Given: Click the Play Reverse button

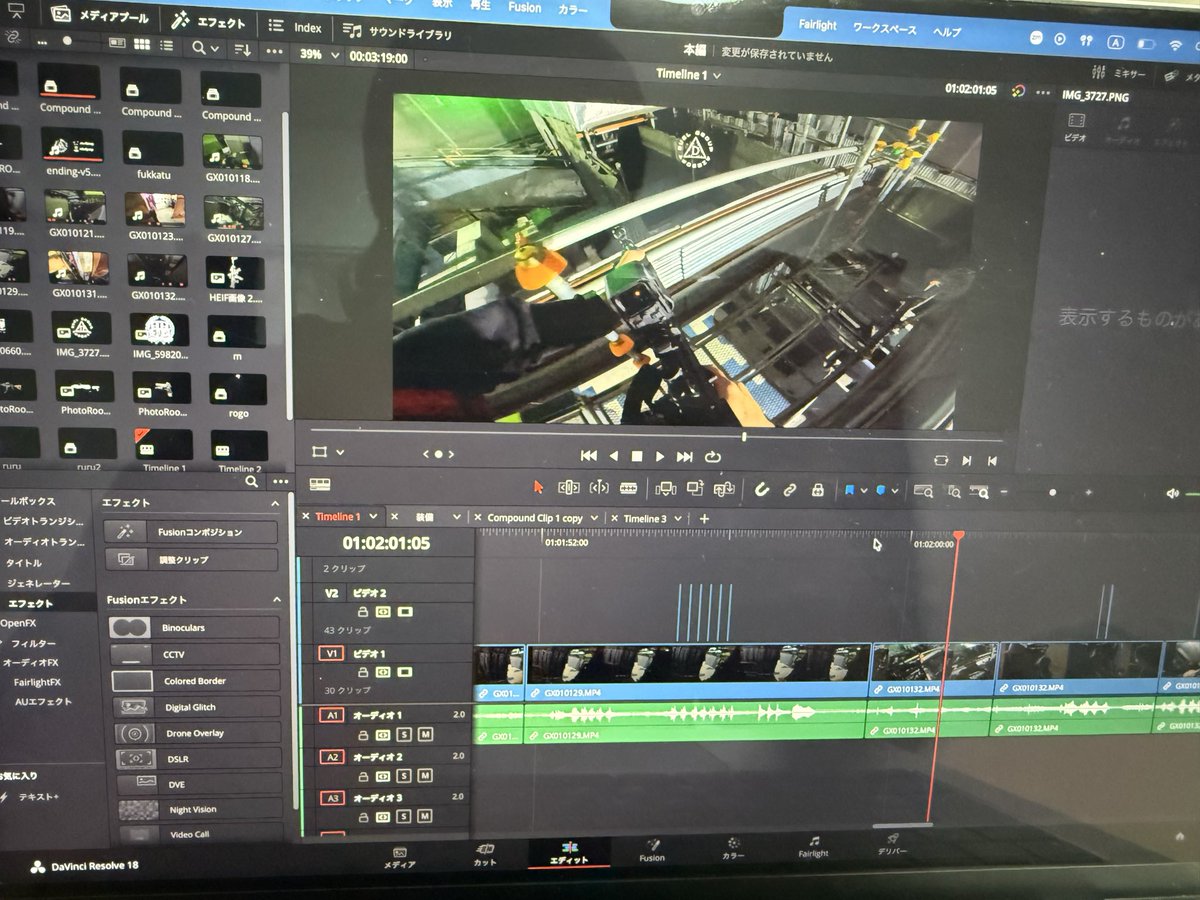Looking at the screenshot, I should pos(614,456).
